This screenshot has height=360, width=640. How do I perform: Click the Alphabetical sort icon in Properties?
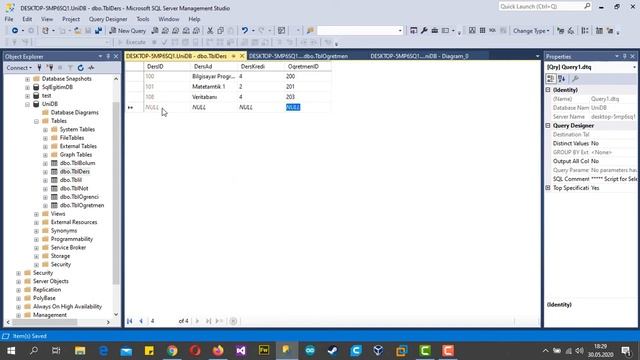[x=562, y=79]
